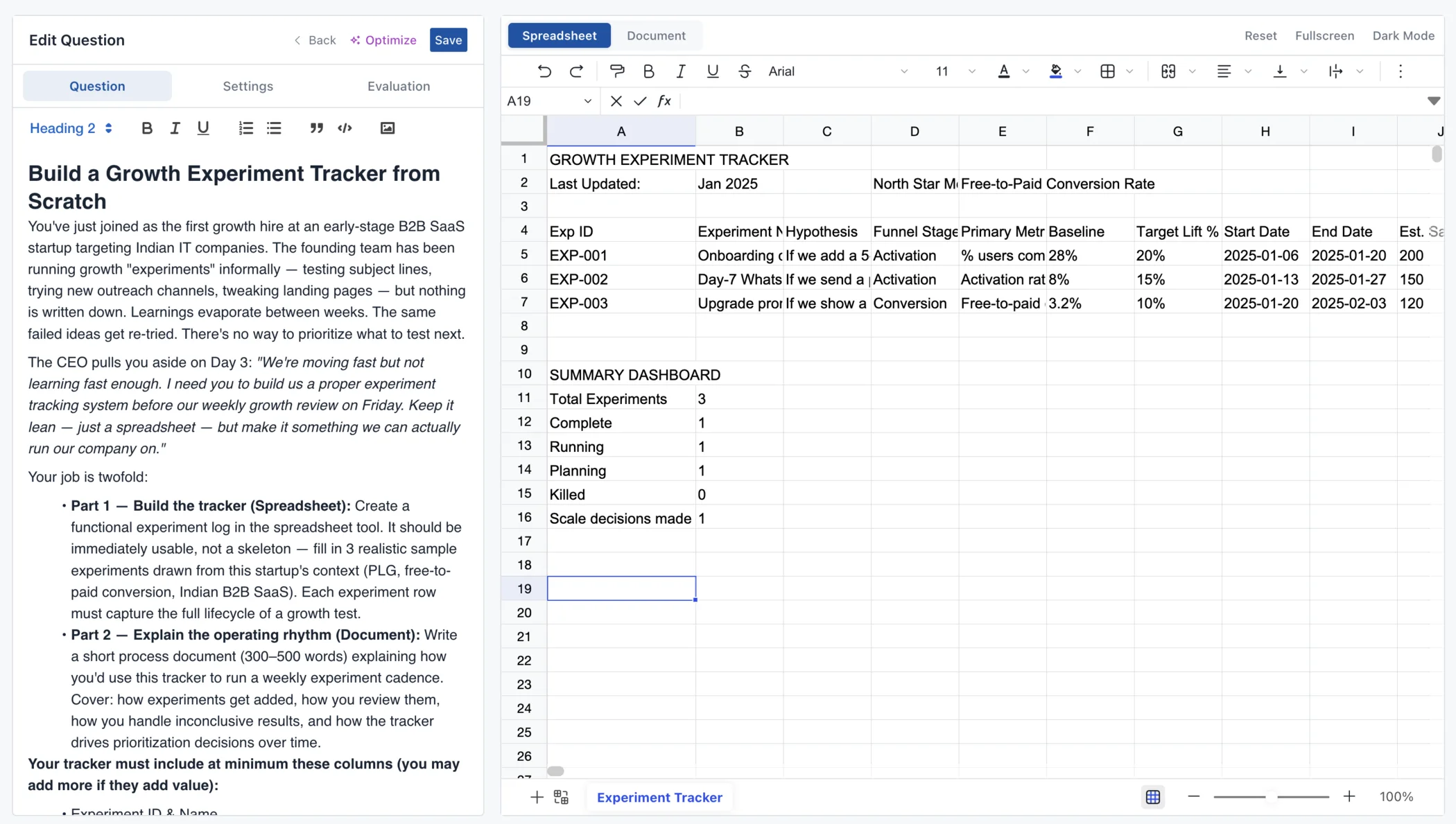
Task: Turn on Dark Mode
Action: tap(1403, 35)
